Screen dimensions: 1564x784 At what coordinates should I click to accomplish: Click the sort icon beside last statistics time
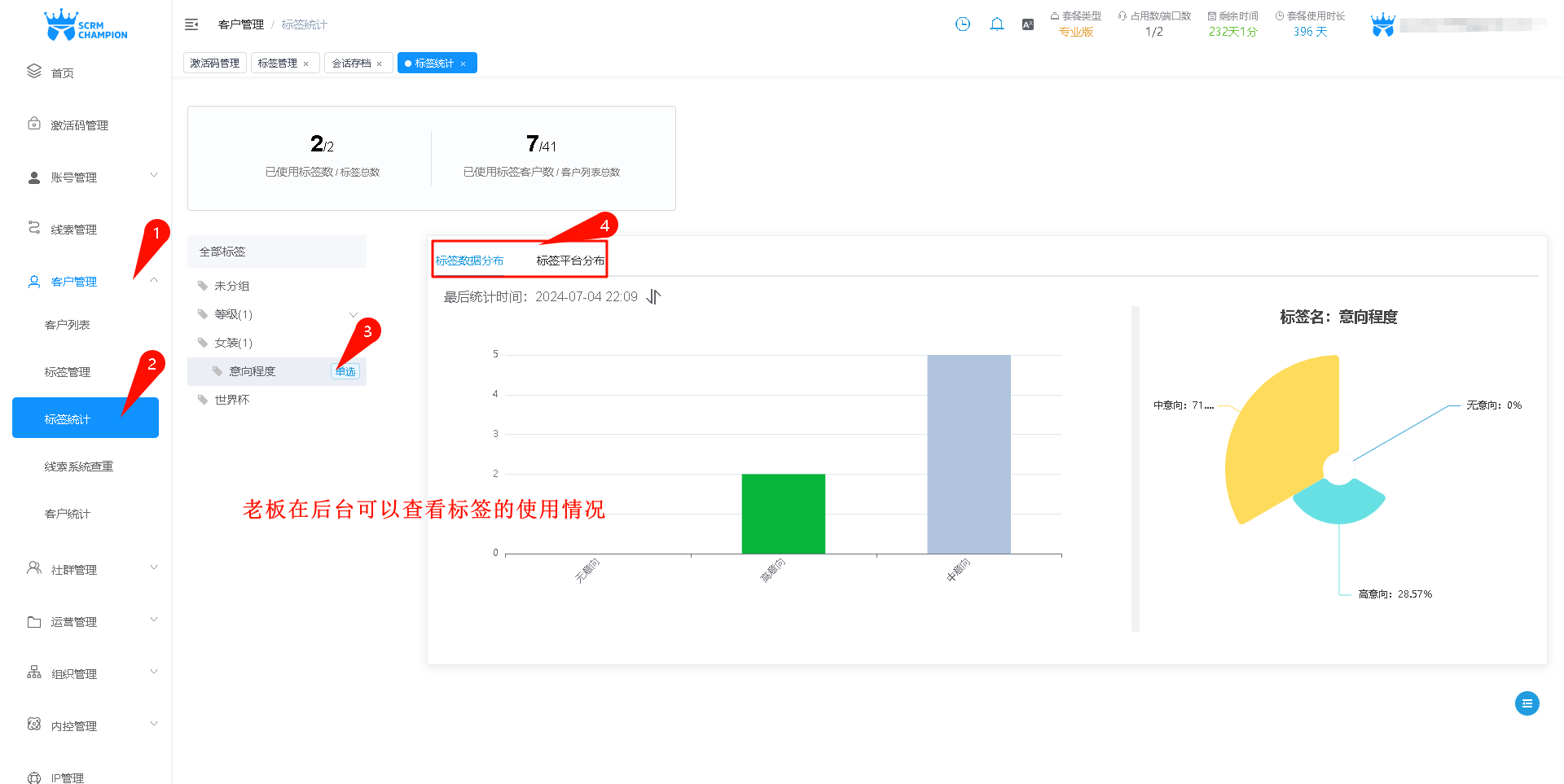653,297
